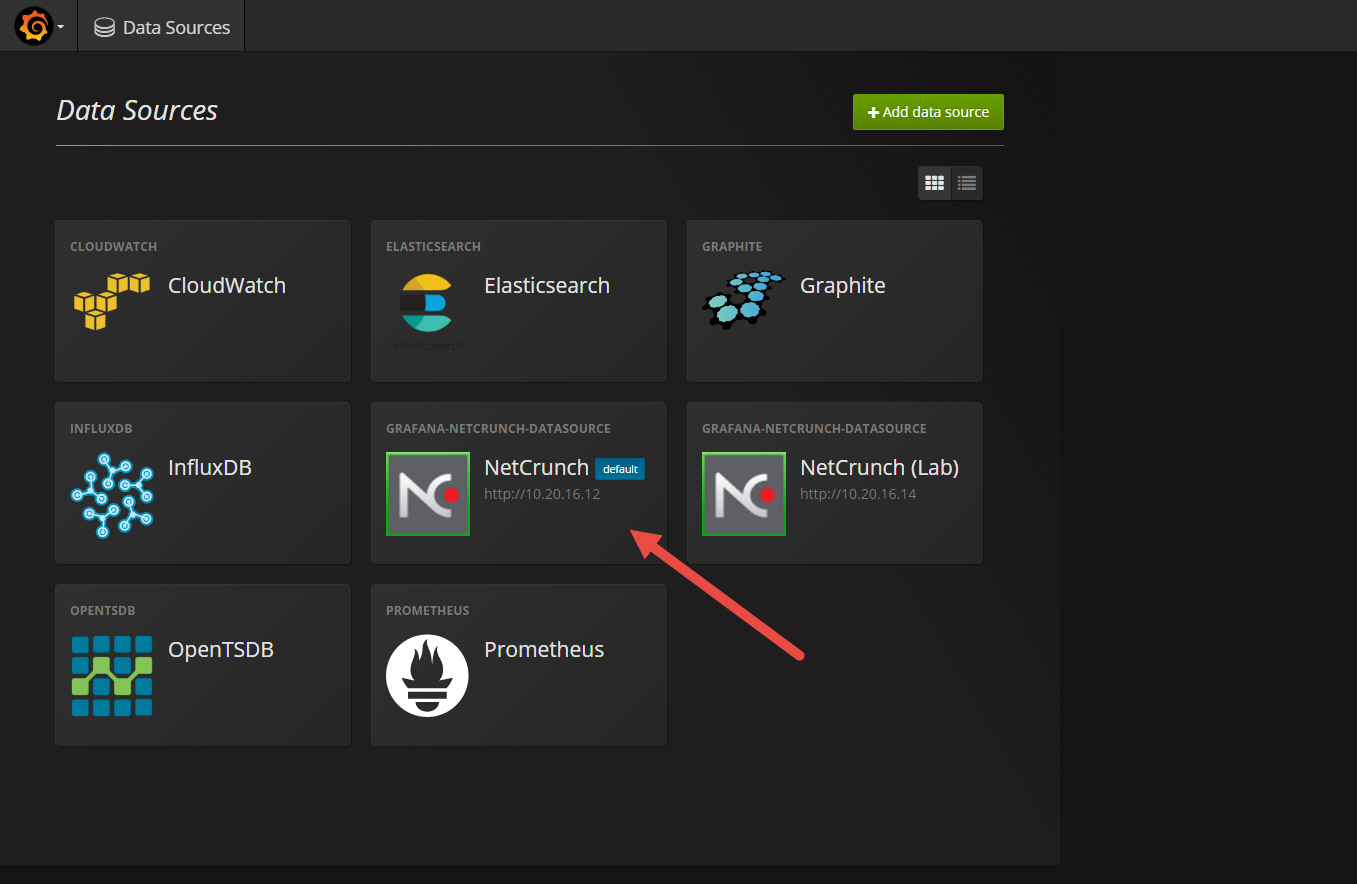Click the ELASTICSEARCH type label
The height and width of the screenshot is (884, 1357).
pos(434,246)
